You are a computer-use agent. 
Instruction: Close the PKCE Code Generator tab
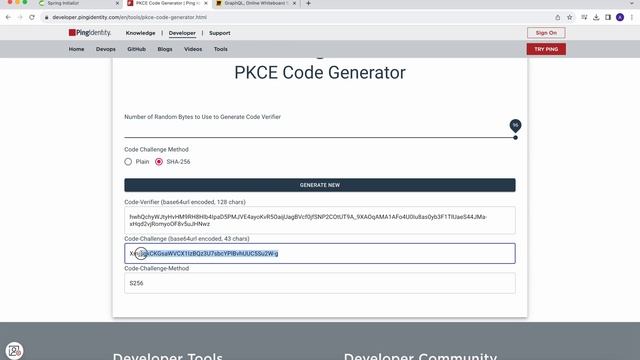point(206,3)
